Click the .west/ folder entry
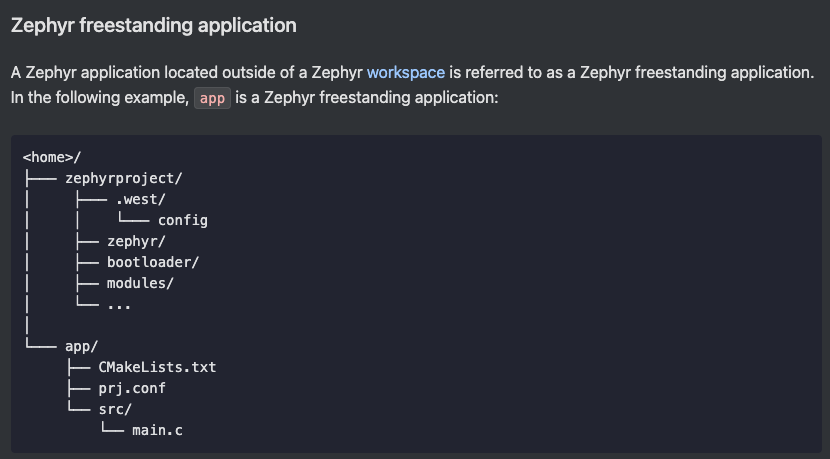This screenshot has width=830, height=459. tap(140, 199)
